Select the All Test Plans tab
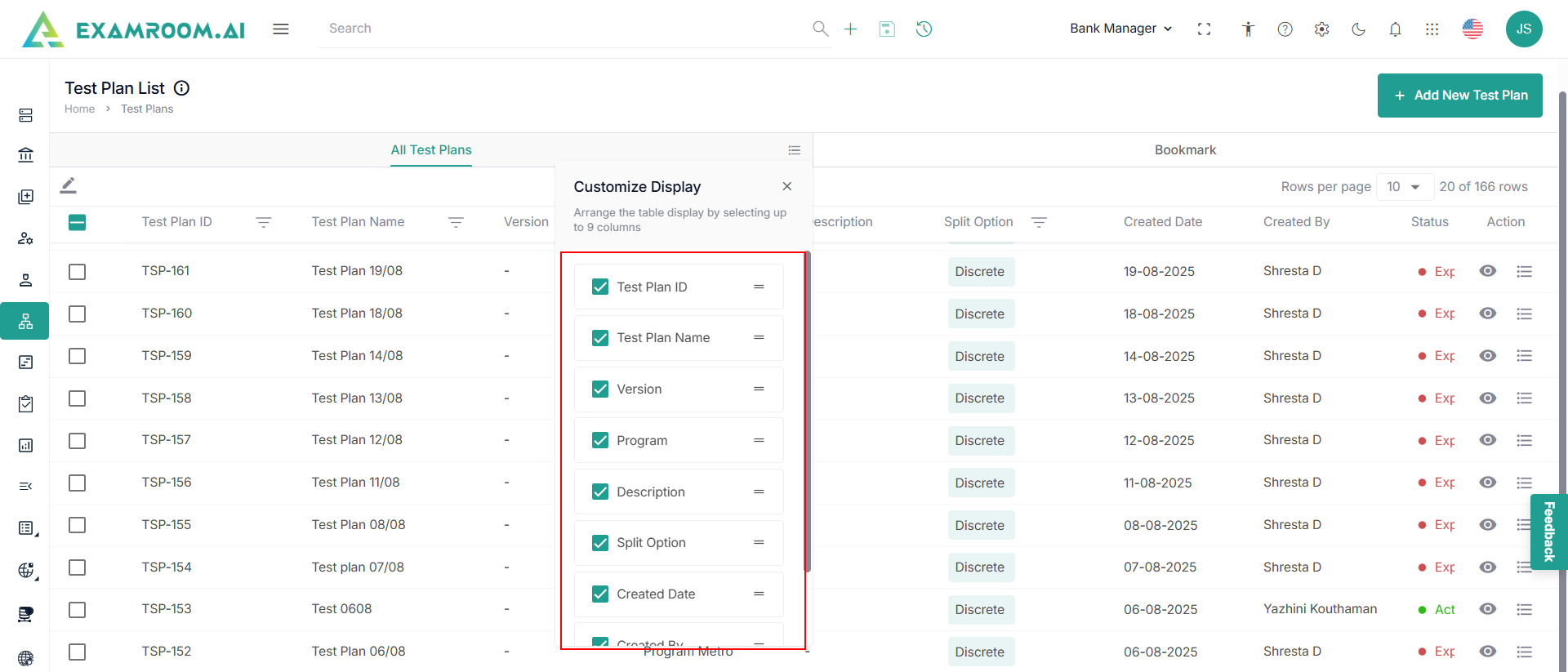Screen dimensions: 1568x672 click(430, 150)
